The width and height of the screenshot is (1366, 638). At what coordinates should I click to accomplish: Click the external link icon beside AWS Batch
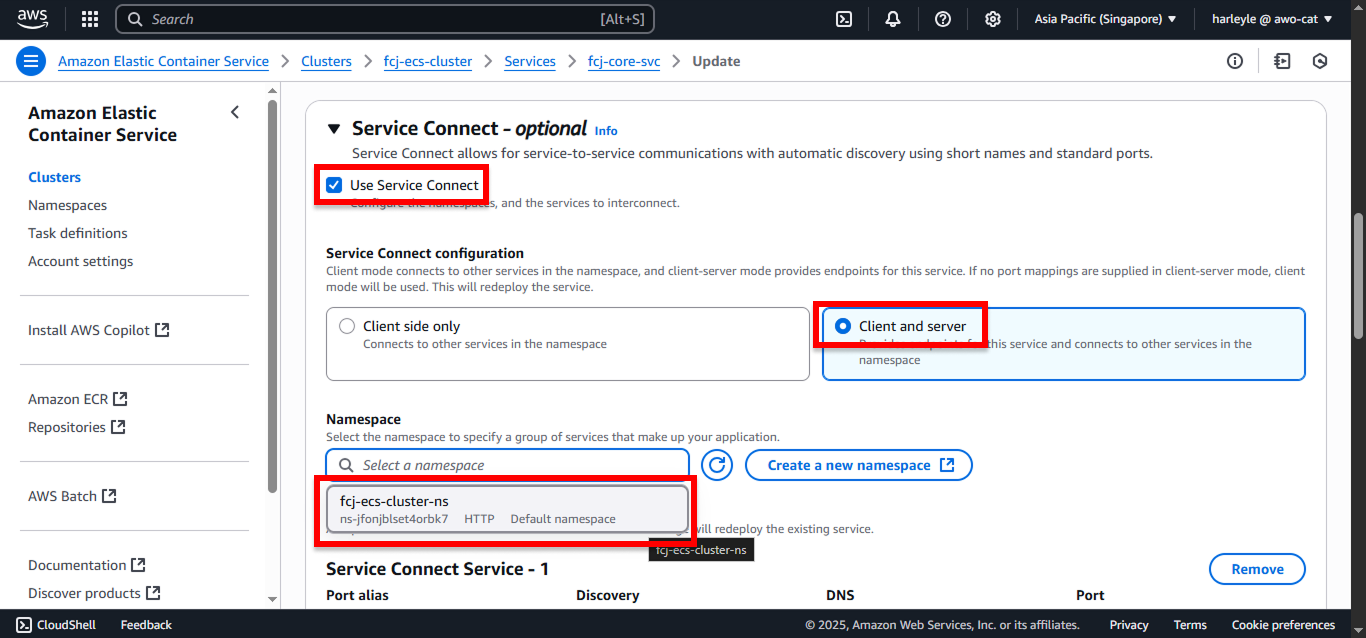110,496
